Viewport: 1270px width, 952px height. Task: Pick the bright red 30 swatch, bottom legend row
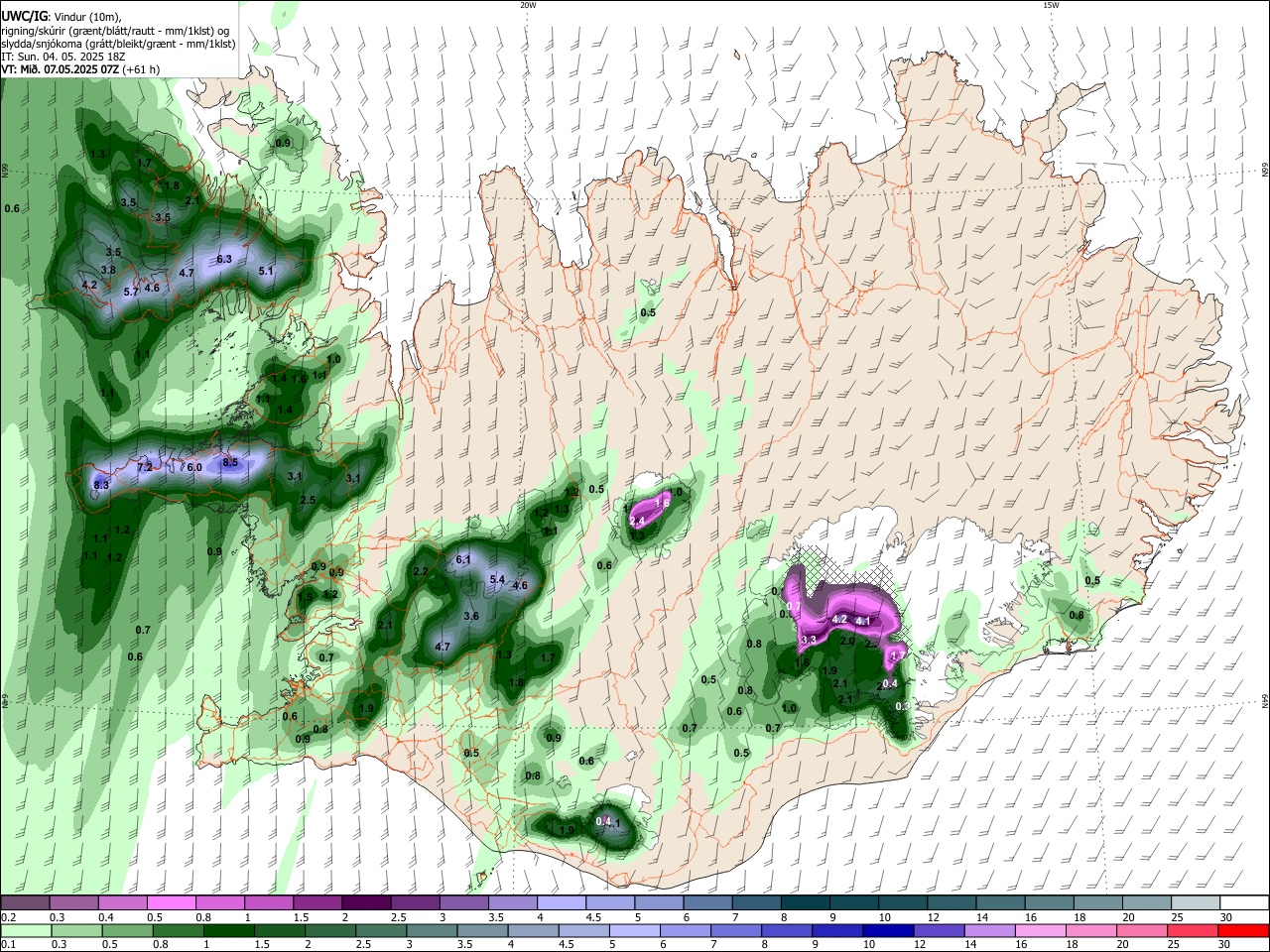click(1244, 930)
